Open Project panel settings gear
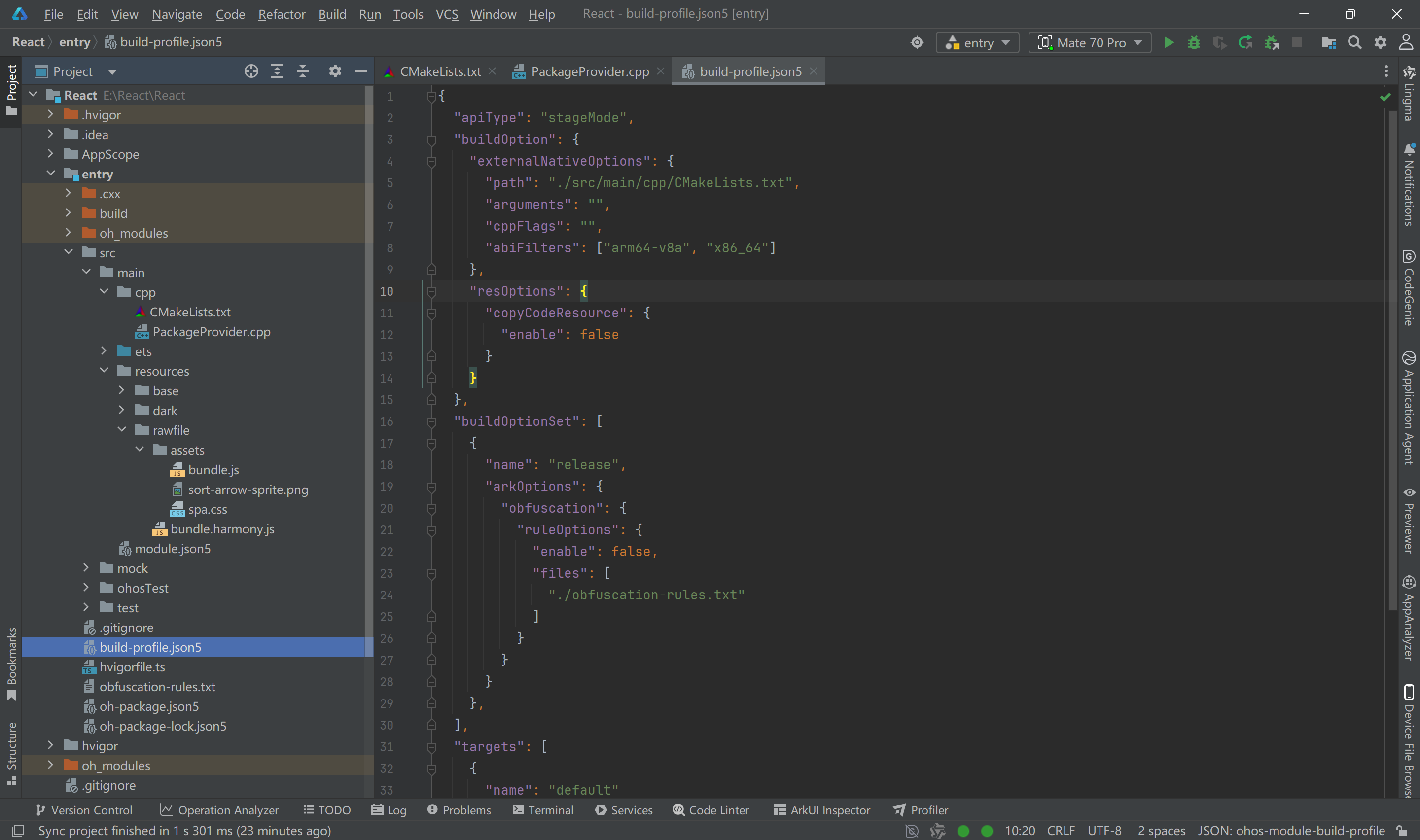The image size is (1420, 840). click(x=335, y=71)
